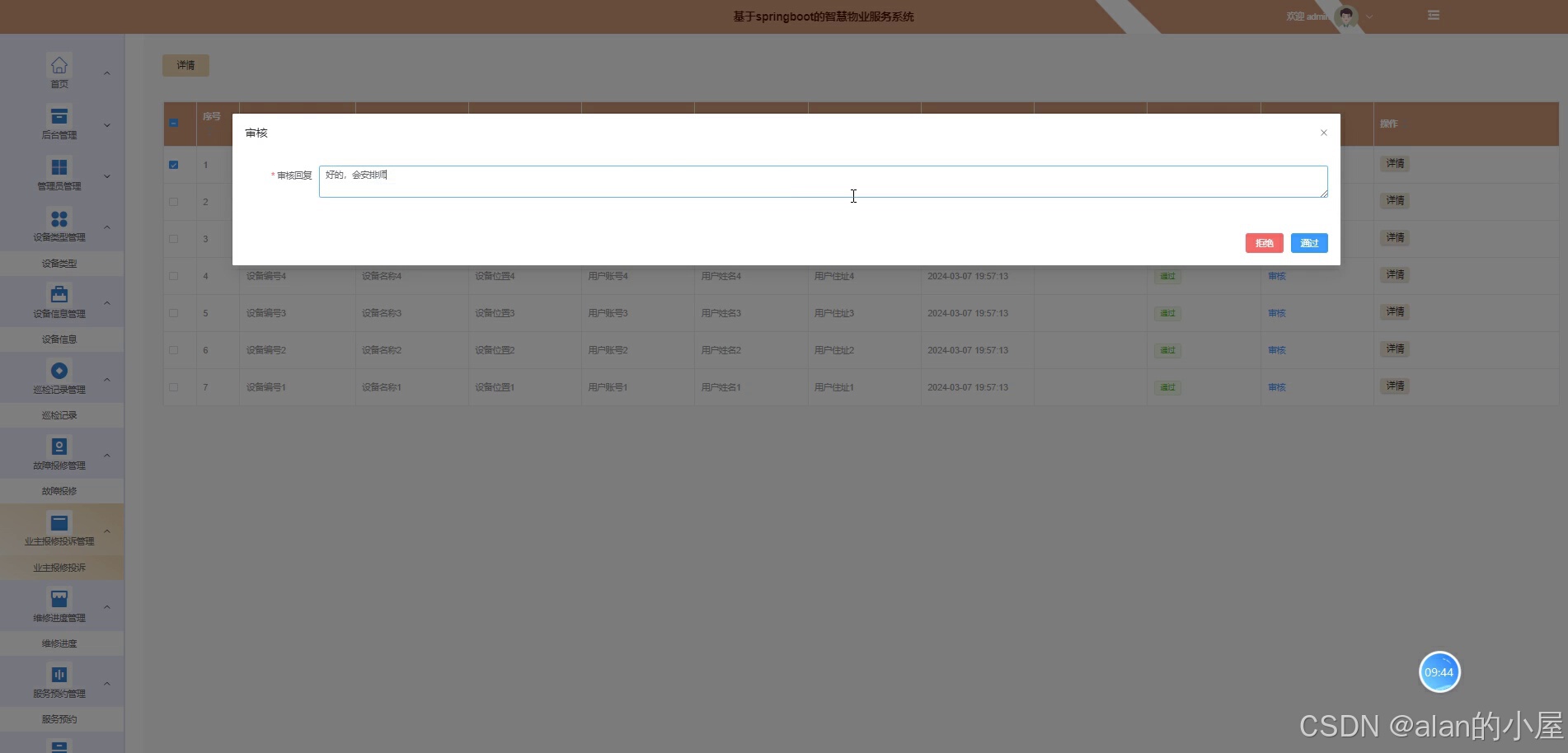Click the textarea resize handle corner

click(x=1324, y=194)
